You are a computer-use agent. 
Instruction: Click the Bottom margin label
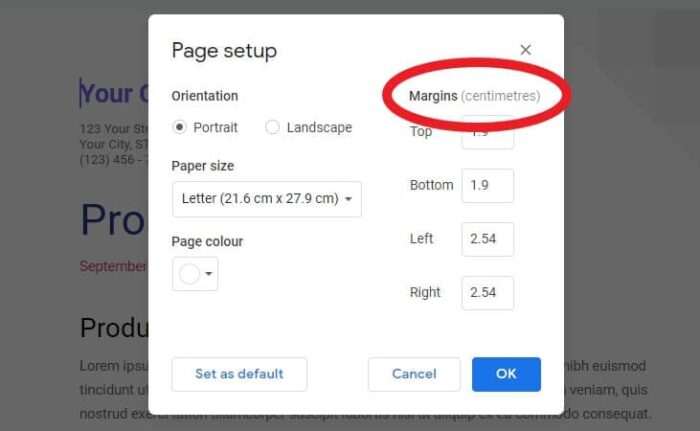point(431,185)
